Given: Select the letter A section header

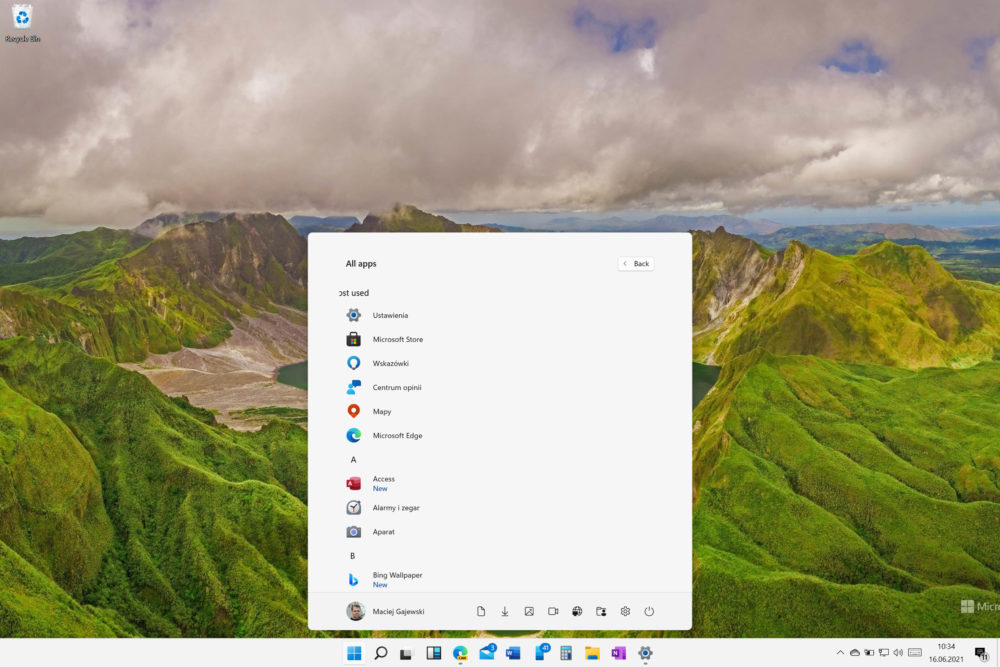Looking at the screenshot, I should [353, 460].
